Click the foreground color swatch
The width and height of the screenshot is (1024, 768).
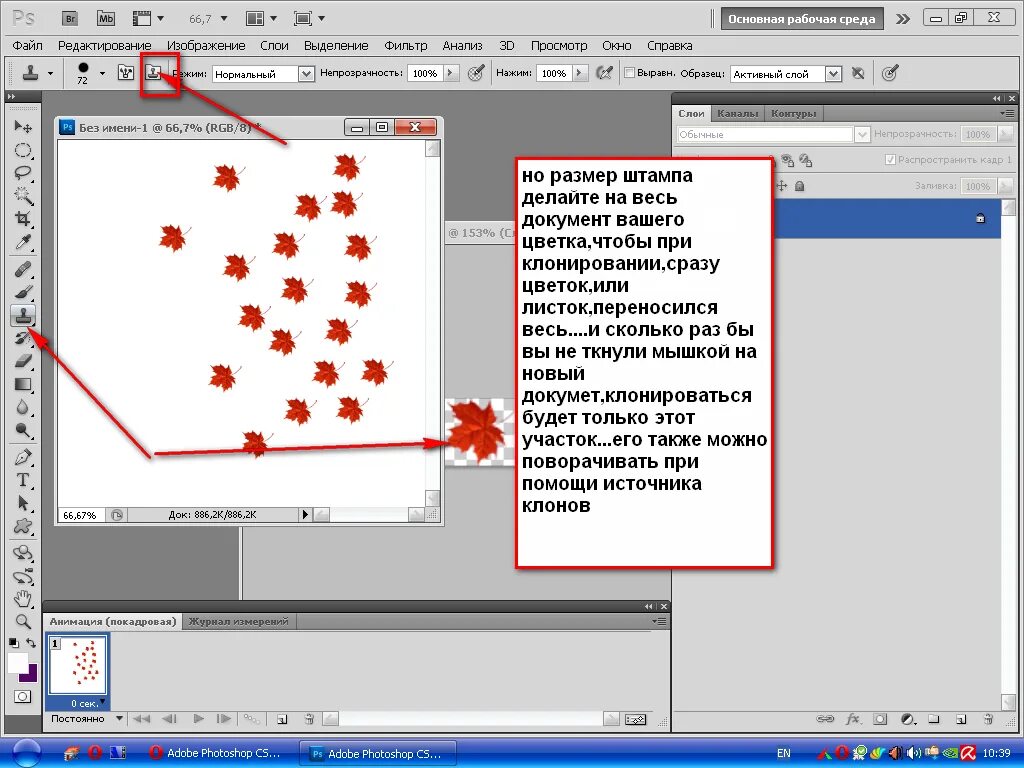click(18, 662)
